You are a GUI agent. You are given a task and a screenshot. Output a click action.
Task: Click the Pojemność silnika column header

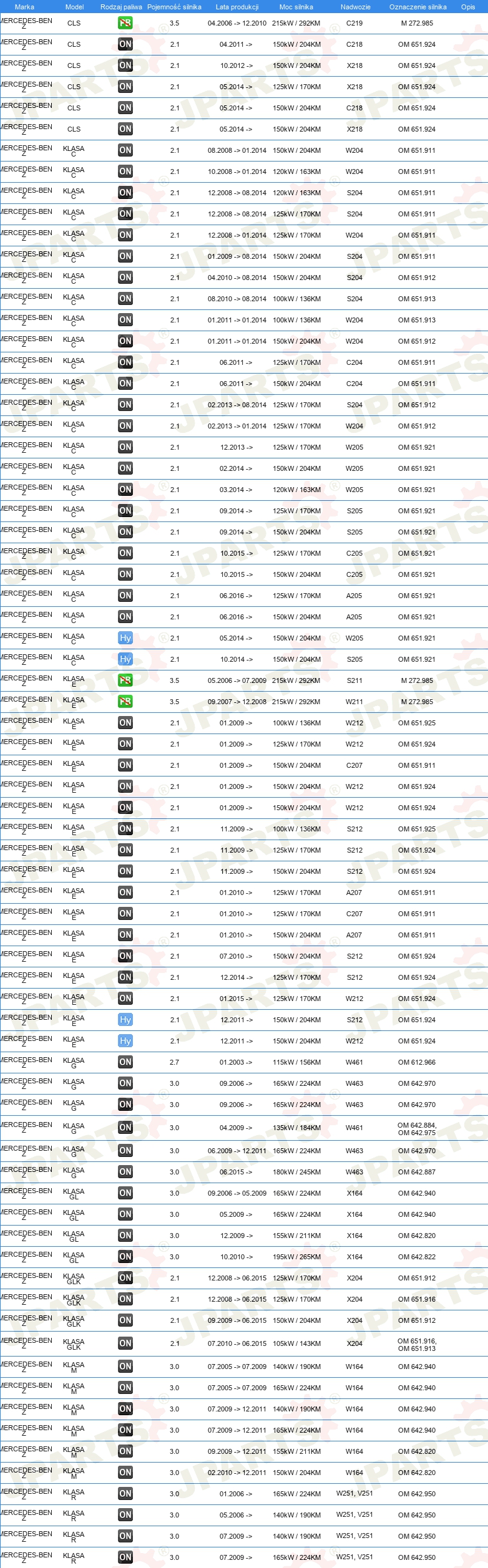click(x=174, y=7)
